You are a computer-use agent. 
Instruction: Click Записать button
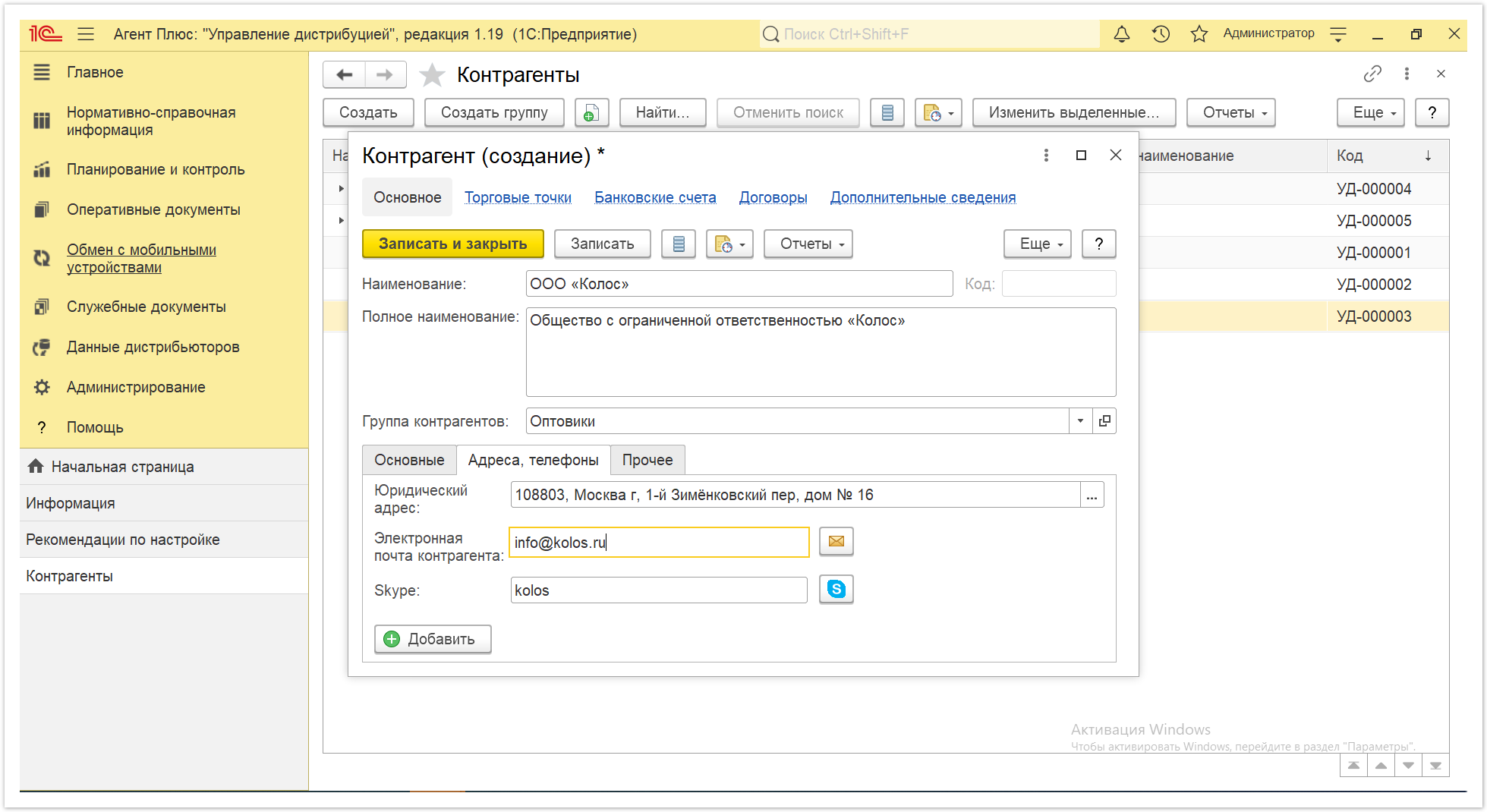point(602,244)
